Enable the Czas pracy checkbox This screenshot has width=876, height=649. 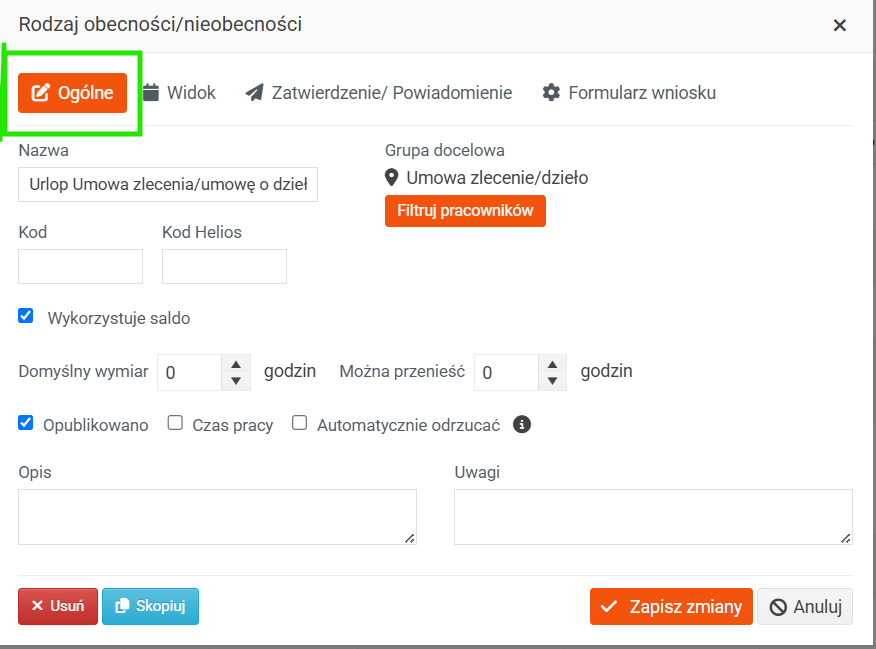[175, 423]
